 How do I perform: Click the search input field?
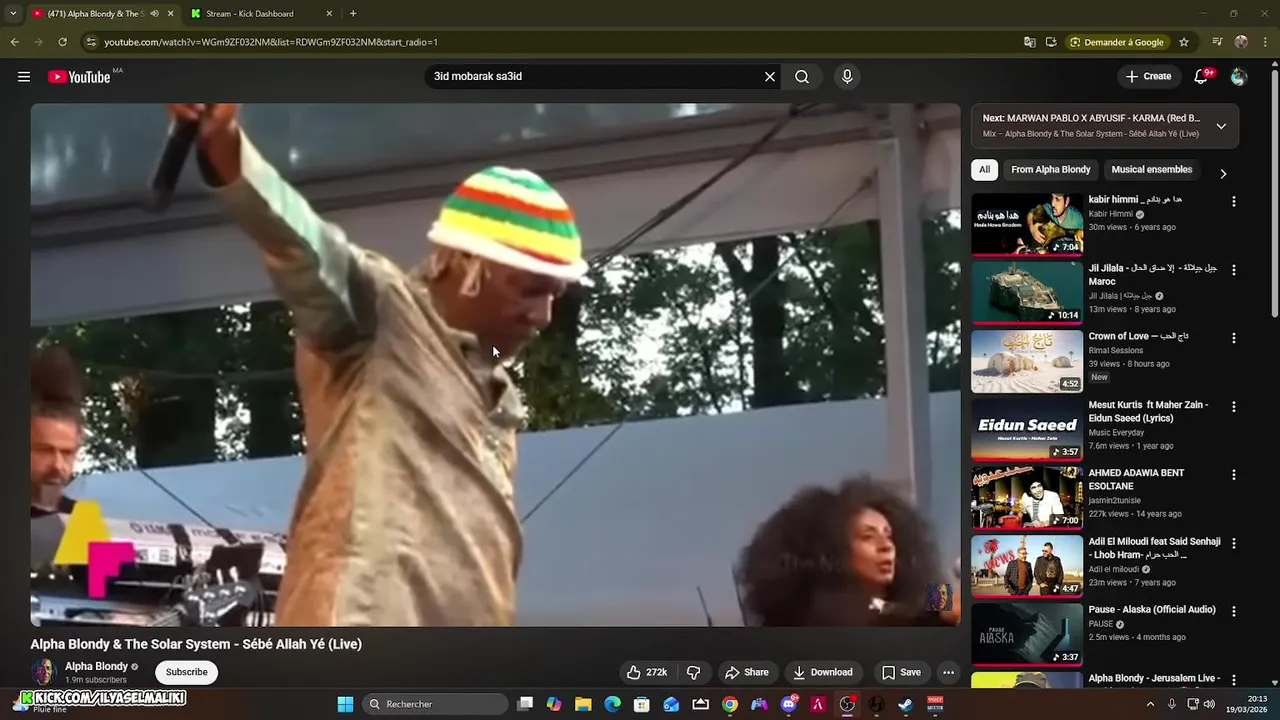(x=595, y=77)
